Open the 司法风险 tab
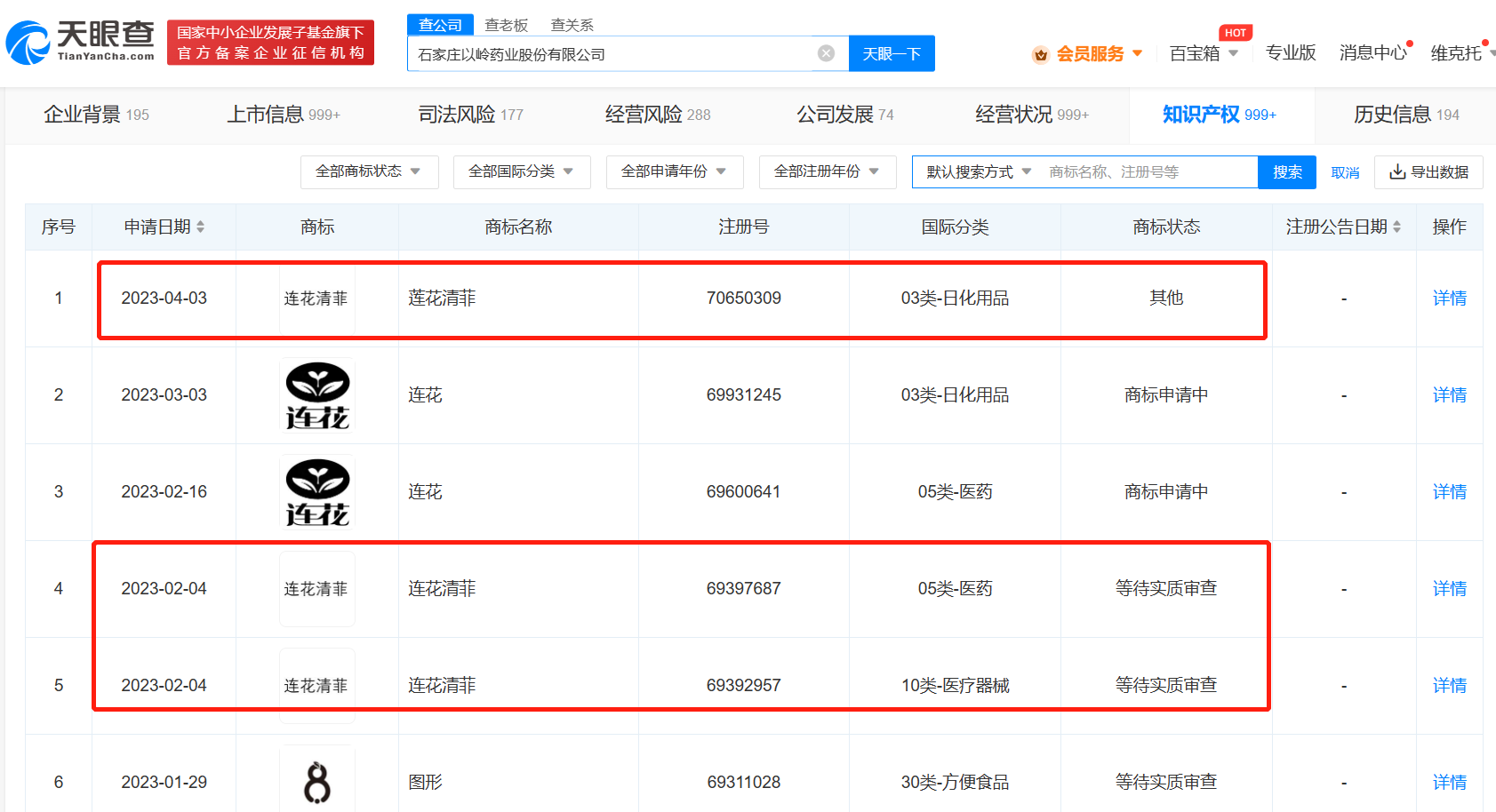This screenshot has height=812, width=1496. coord(471,115)
